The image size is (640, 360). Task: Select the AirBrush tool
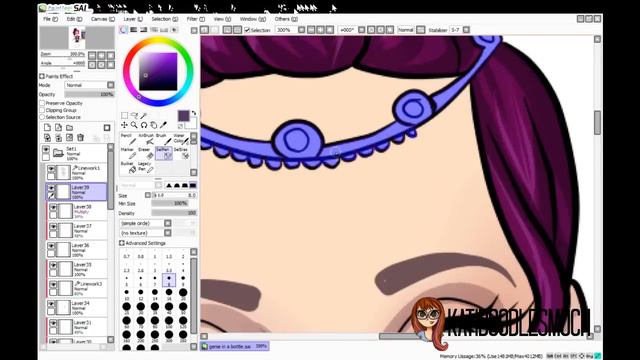146,139
